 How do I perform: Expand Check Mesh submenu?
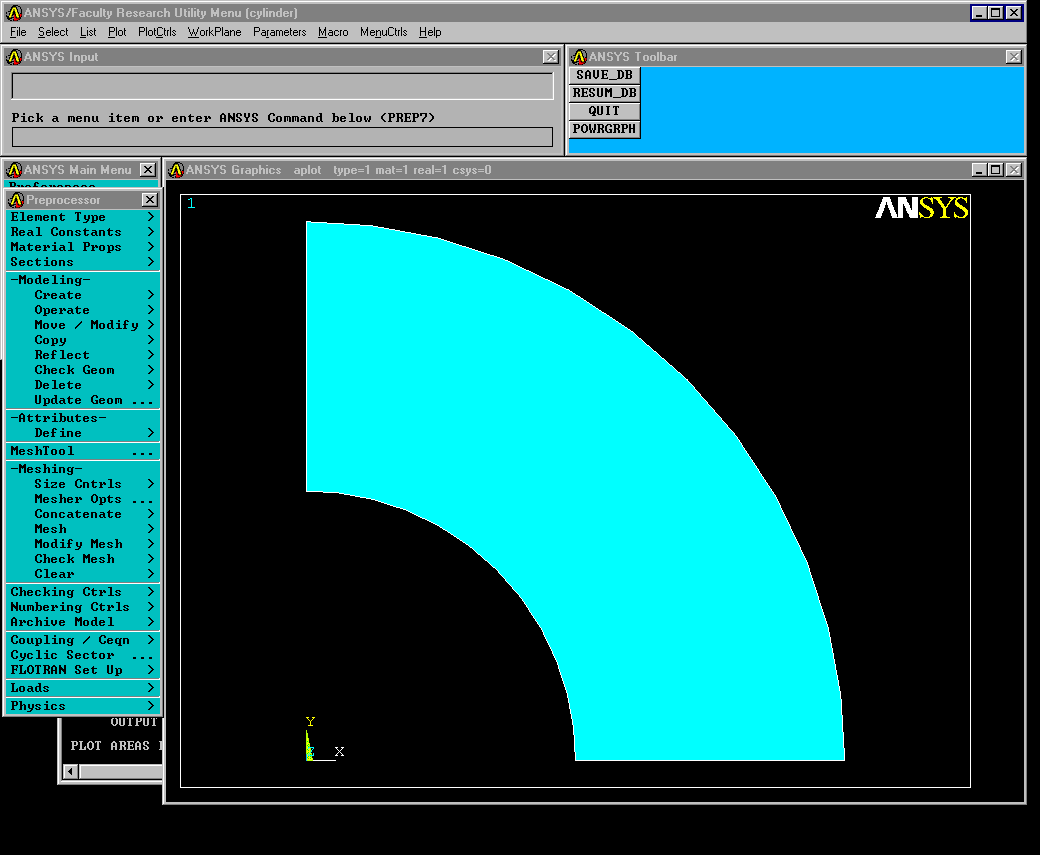coord(83,559)
